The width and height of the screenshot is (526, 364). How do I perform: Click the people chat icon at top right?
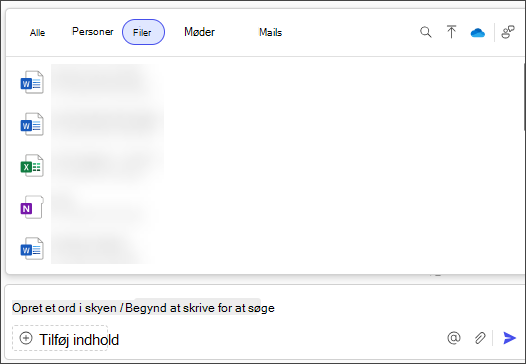(508, 32)
